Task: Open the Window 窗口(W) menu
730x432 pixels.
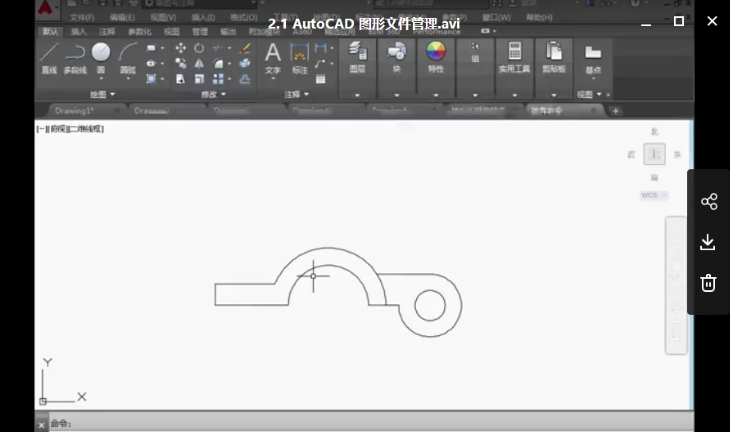Action: click(x=496, y=18)
